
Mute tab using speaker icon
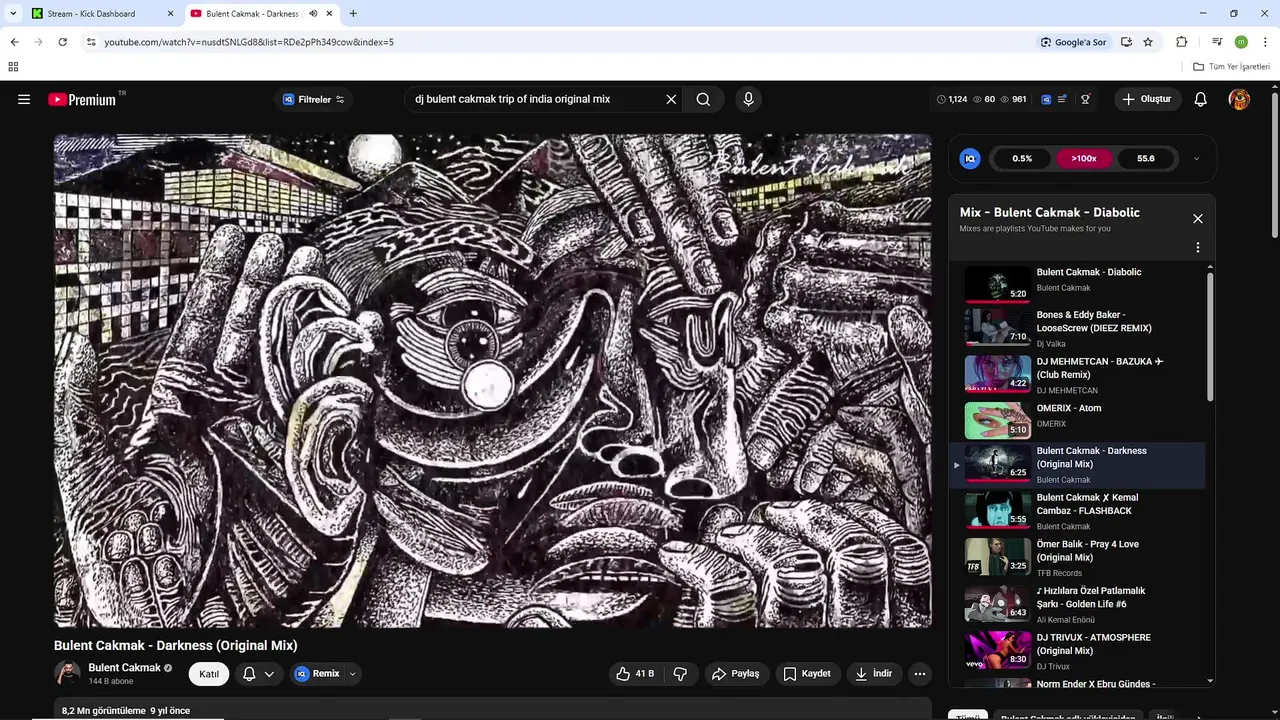coord(313,14)
